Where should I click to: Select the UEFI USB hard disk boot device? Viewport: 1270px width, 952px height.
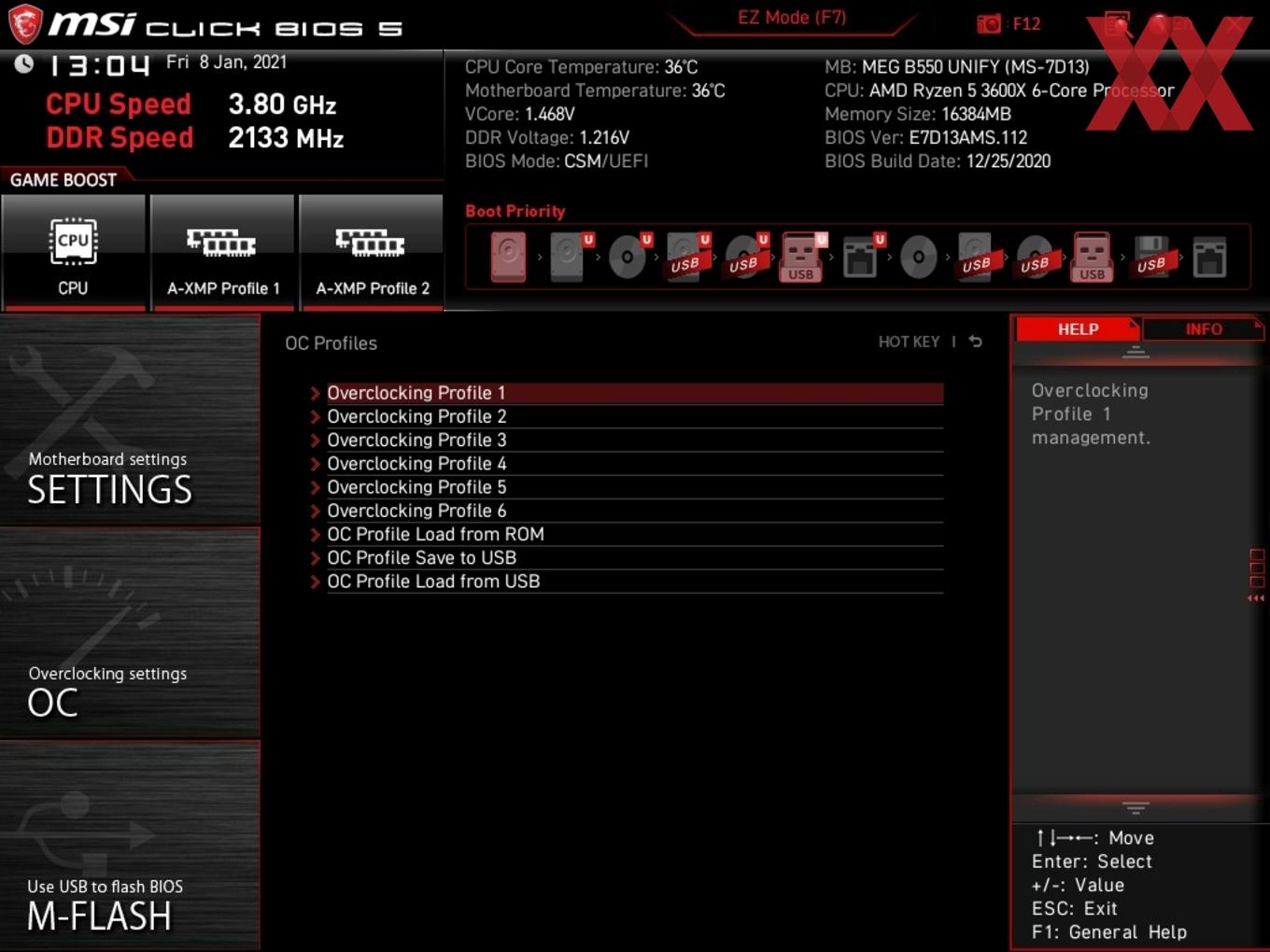[686, 257]
